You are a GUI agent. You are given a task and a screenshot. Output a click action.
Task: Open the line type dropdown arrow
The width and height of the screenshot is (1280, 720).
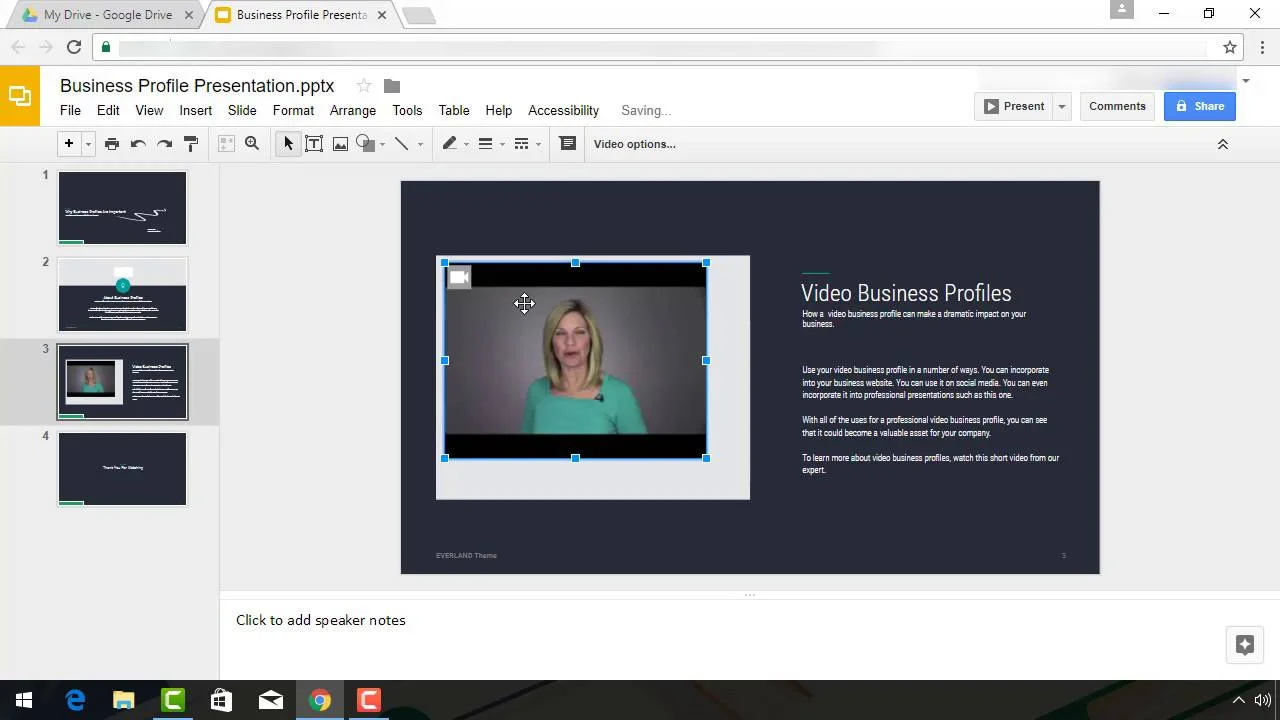point(420,144)
